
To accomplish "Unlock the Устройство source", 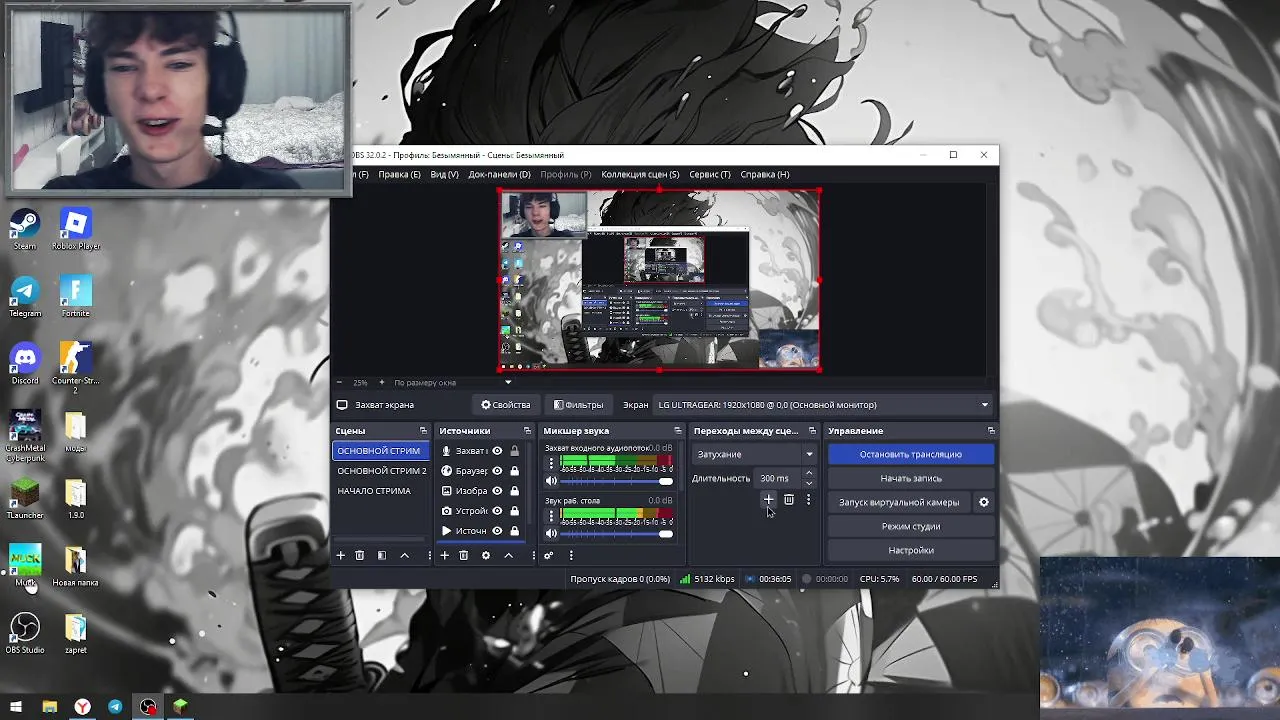I will coord(515,511).
